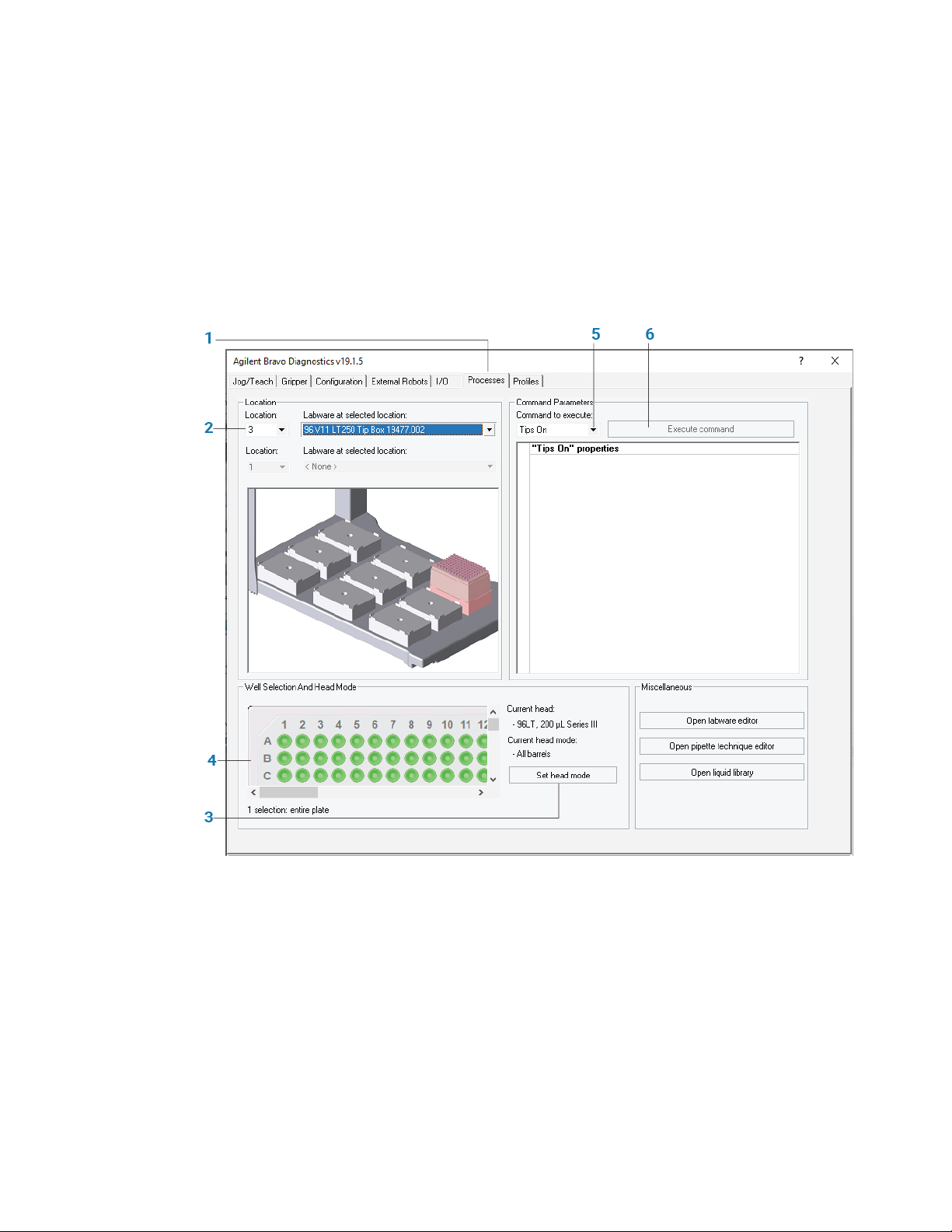Select column 5 header in plate map

click(x=357, y=724)
